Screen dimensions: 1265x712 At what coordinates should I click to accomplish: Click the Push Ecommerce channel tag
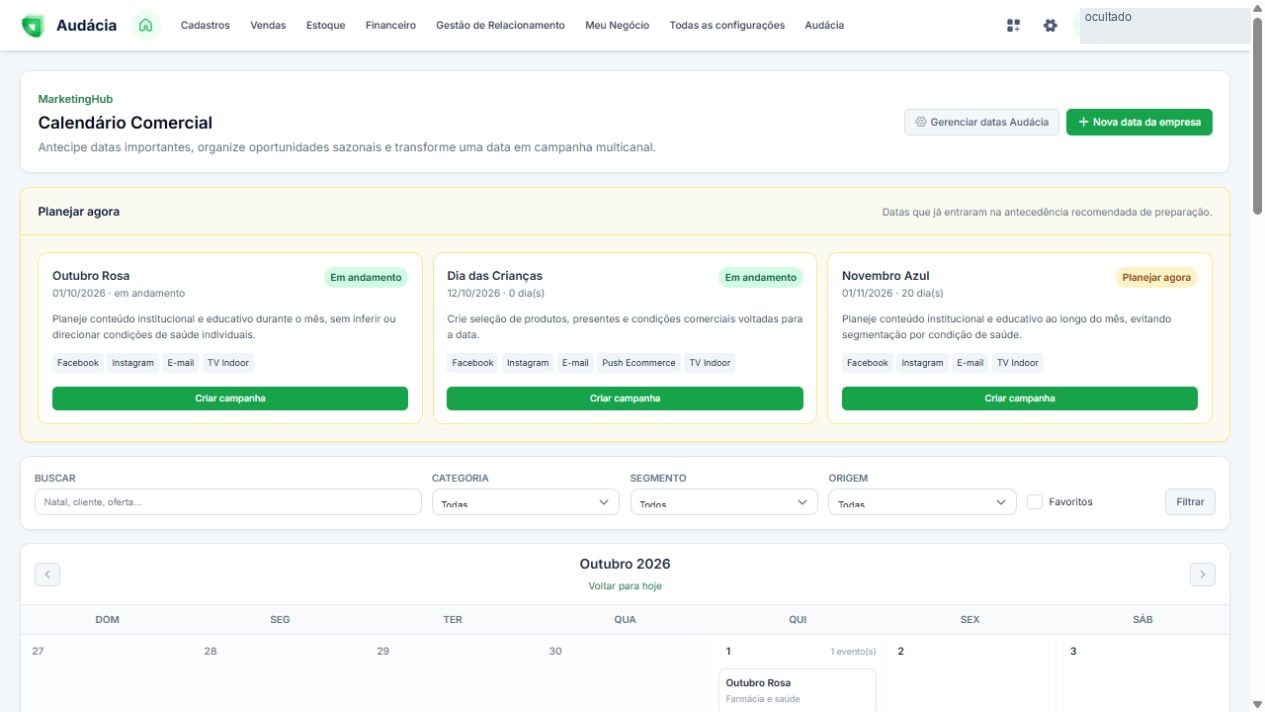click(x=639, y=363)
